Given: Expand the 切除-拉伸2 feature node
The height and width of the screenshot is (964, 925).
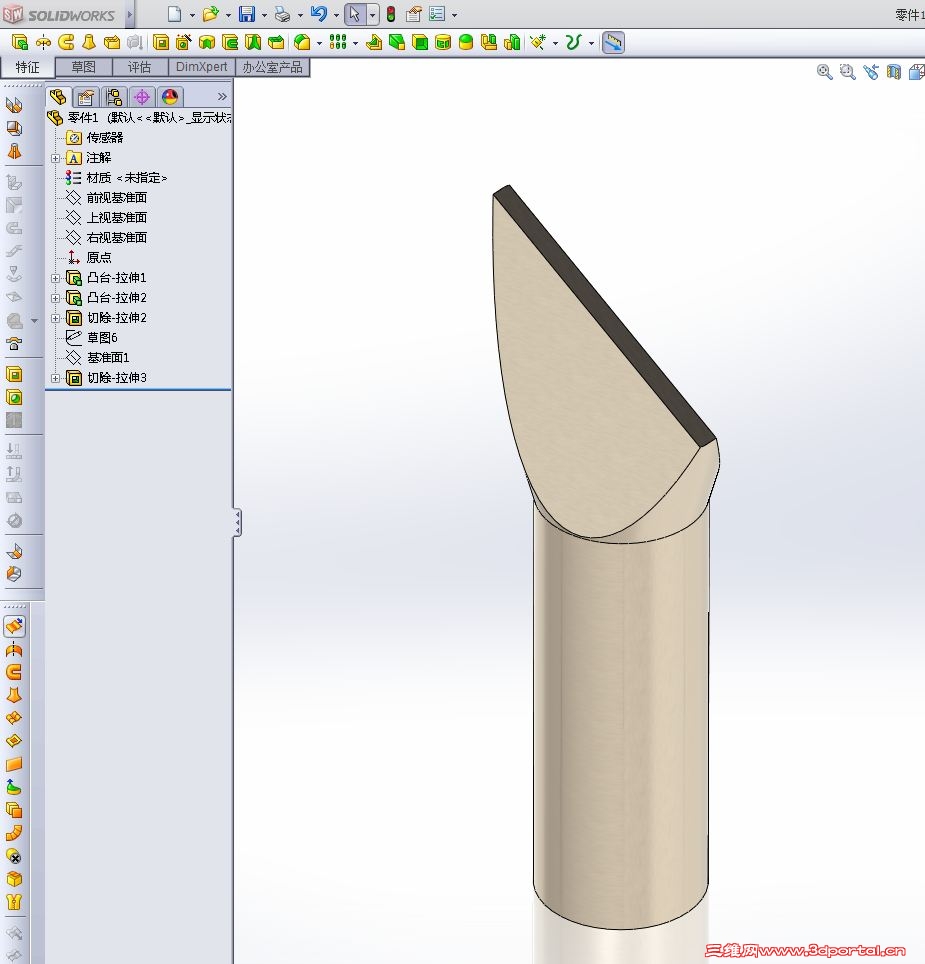Looking at the screenshot, I should pyautogui.click(x=55, y=318).
